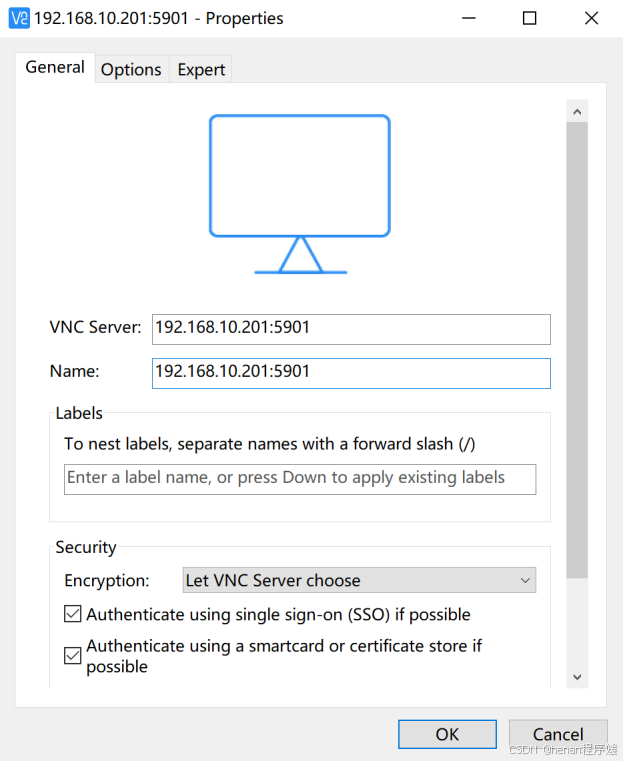623x761 pixels.
Task: Maximize the Properties window
Action: 530,18
